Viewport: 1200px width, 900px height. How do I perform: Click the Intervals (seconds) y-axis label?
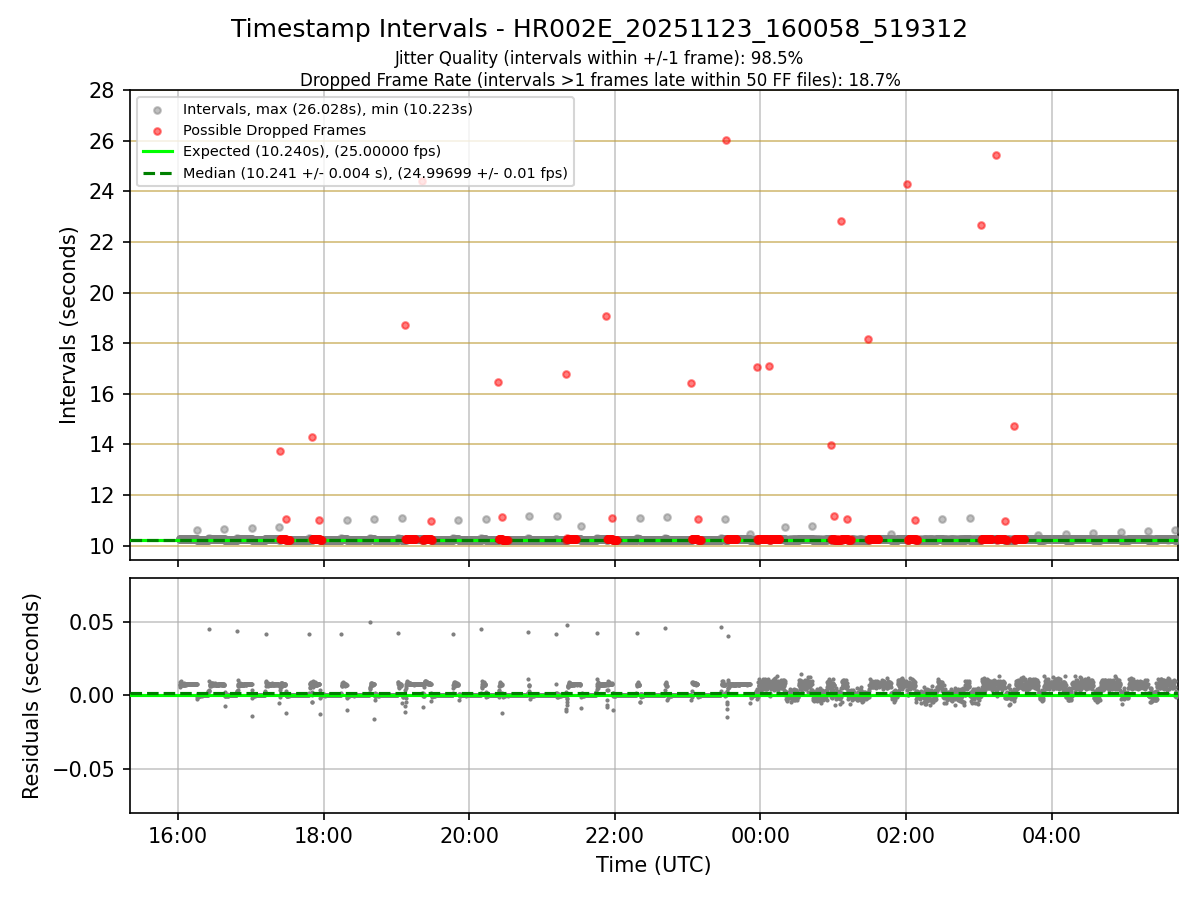[68, 325]
